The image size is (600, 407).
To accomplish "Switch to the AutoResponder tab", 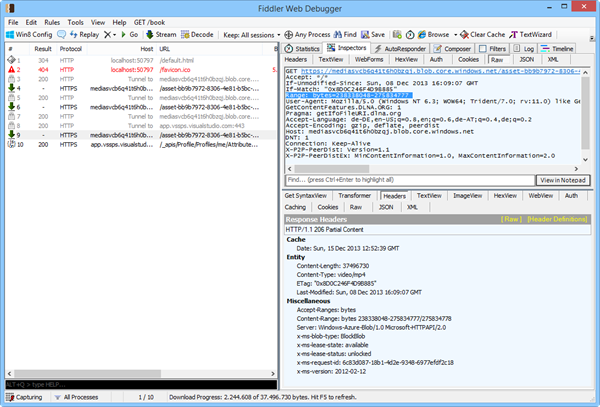I will pos(403,48).
